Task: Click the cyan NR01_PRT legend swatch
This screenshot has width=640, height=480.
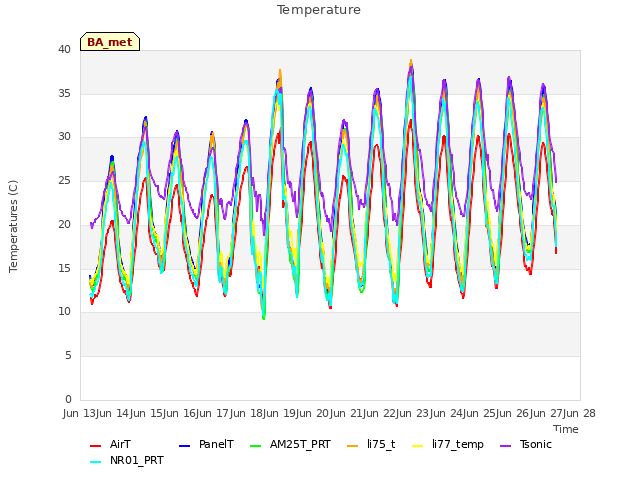Action: pyautogui.click(x=95, y=462)
